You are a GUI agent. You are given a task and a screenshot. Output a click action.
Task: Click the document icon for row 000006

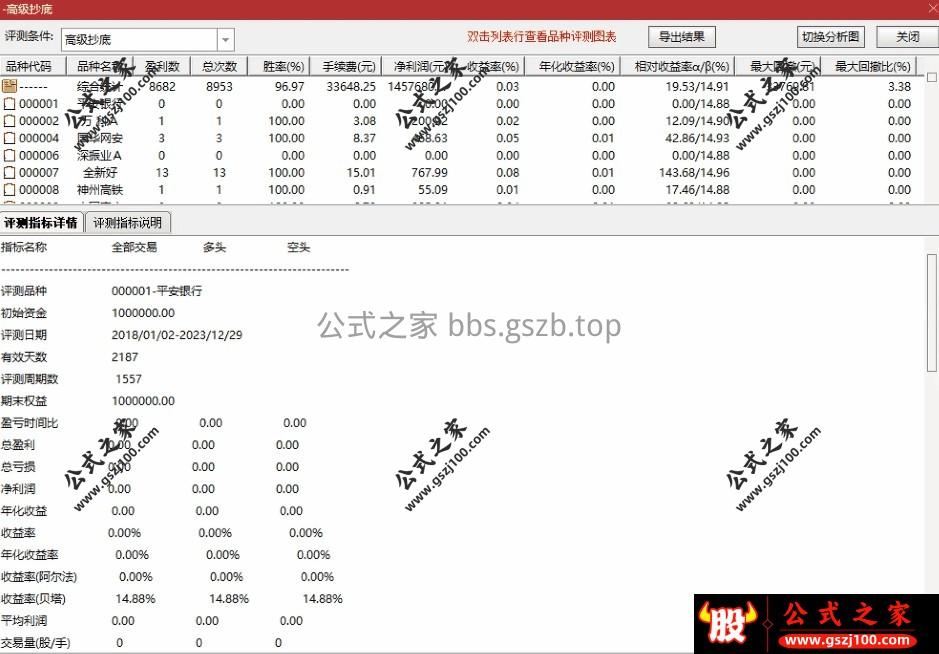pos(9,156)
